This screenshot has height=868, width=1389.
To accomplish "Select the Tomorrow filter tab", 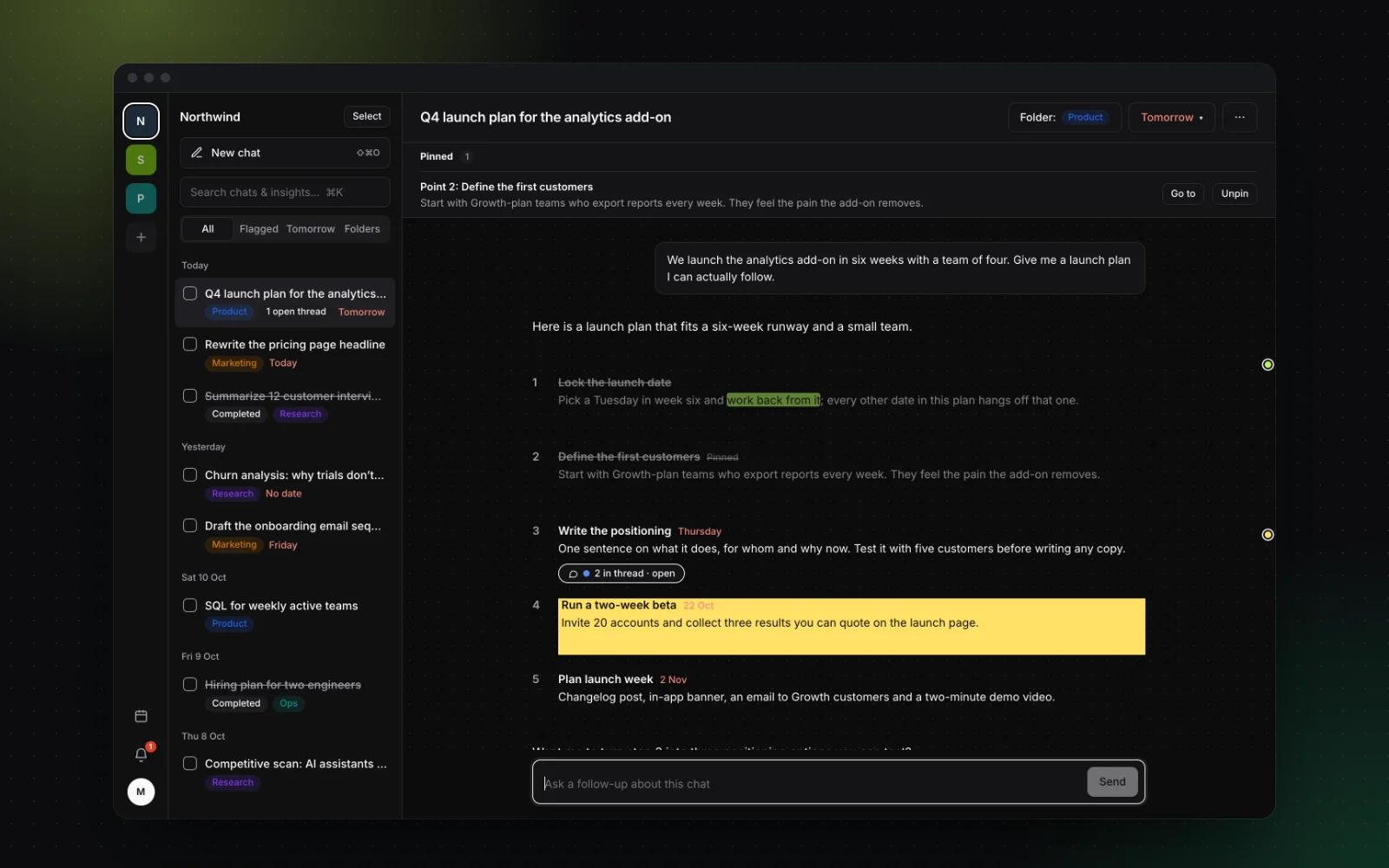I will (x=311, y=229).
